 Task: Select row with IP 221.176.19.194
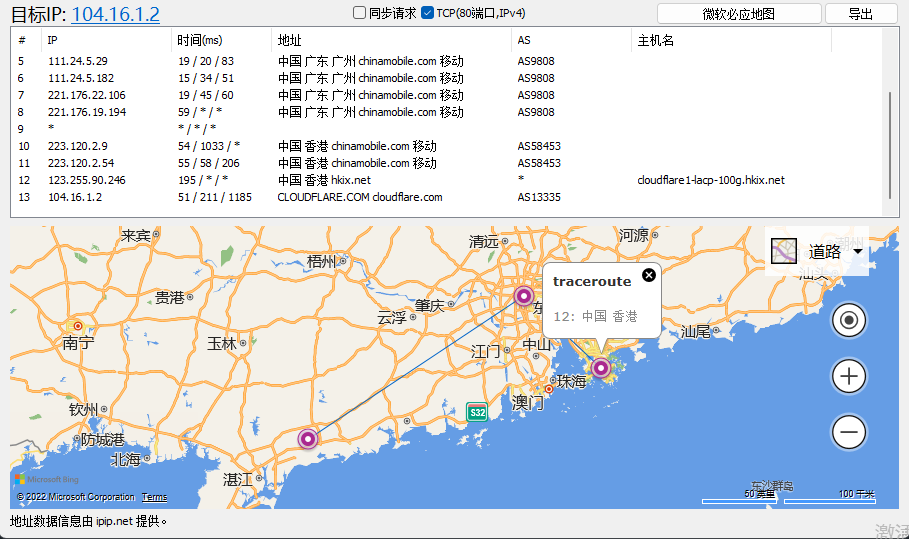pos(446,112)
